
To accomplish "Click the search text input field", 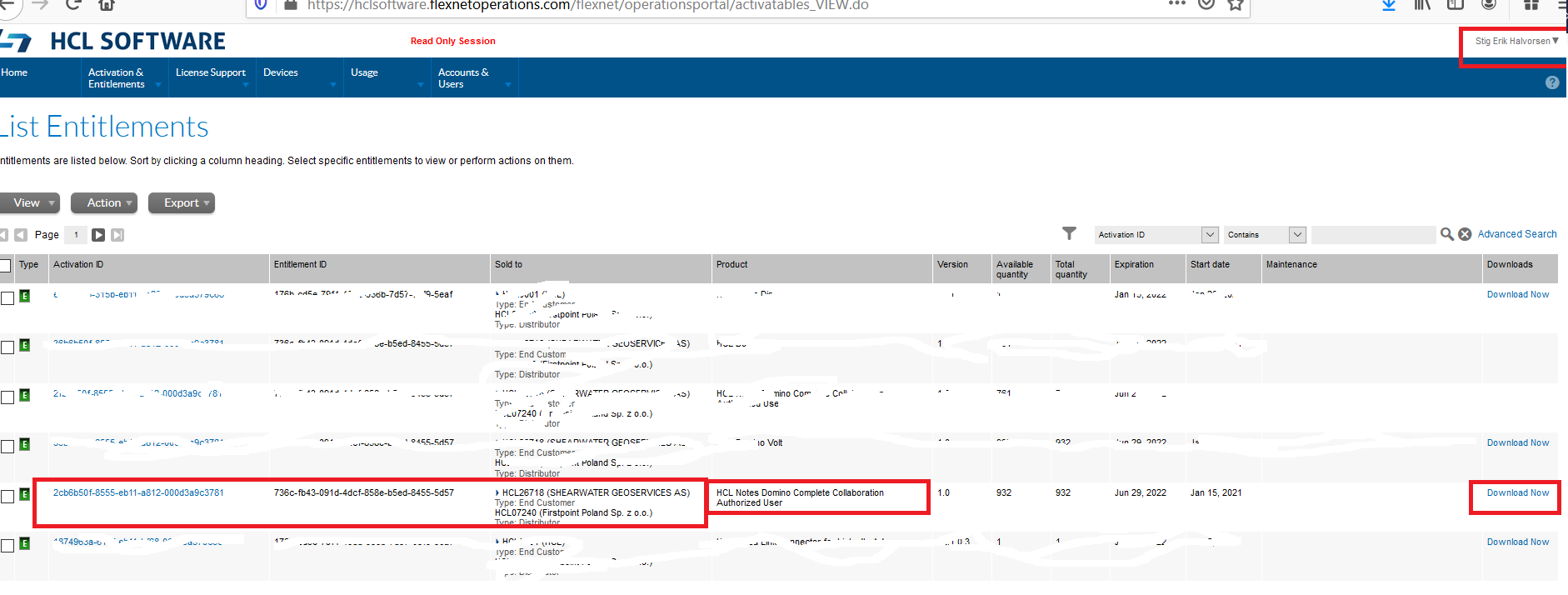I will [x=1372, y=235].
